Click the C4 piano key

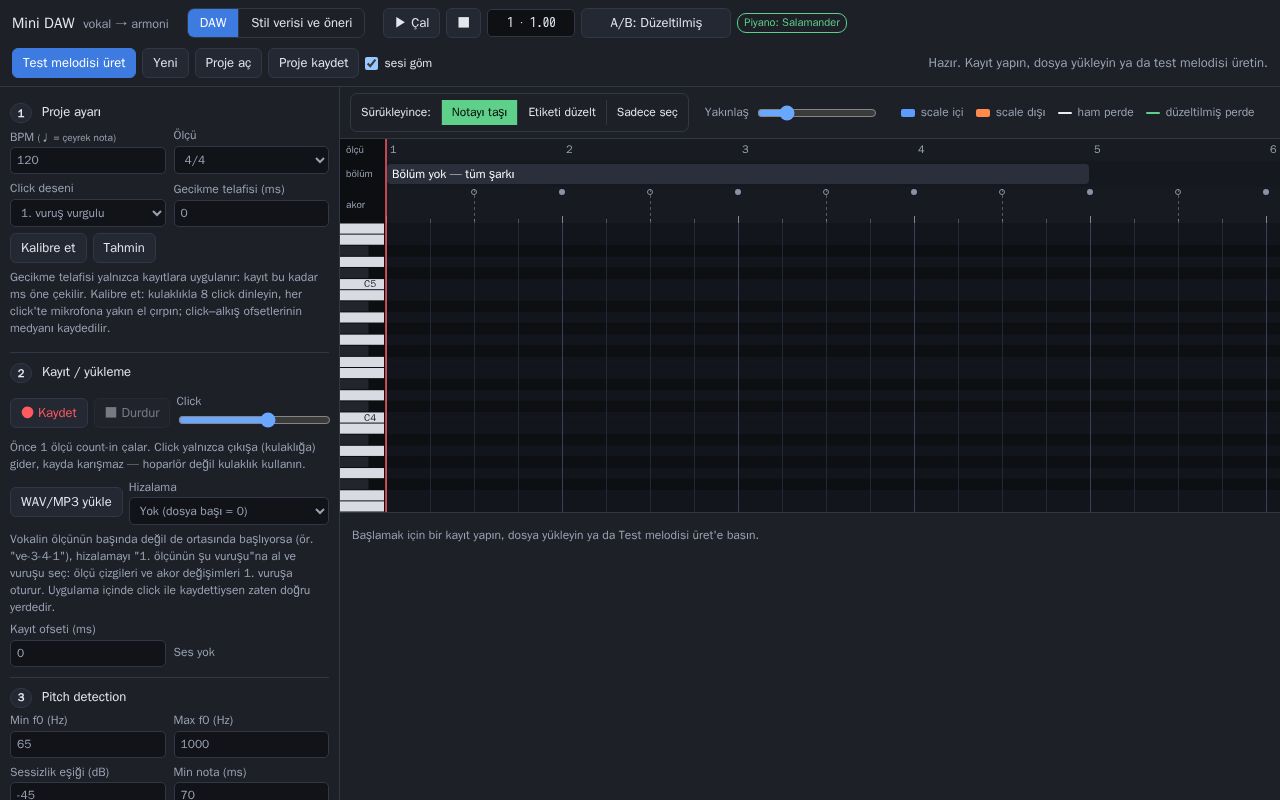(362, 418)
